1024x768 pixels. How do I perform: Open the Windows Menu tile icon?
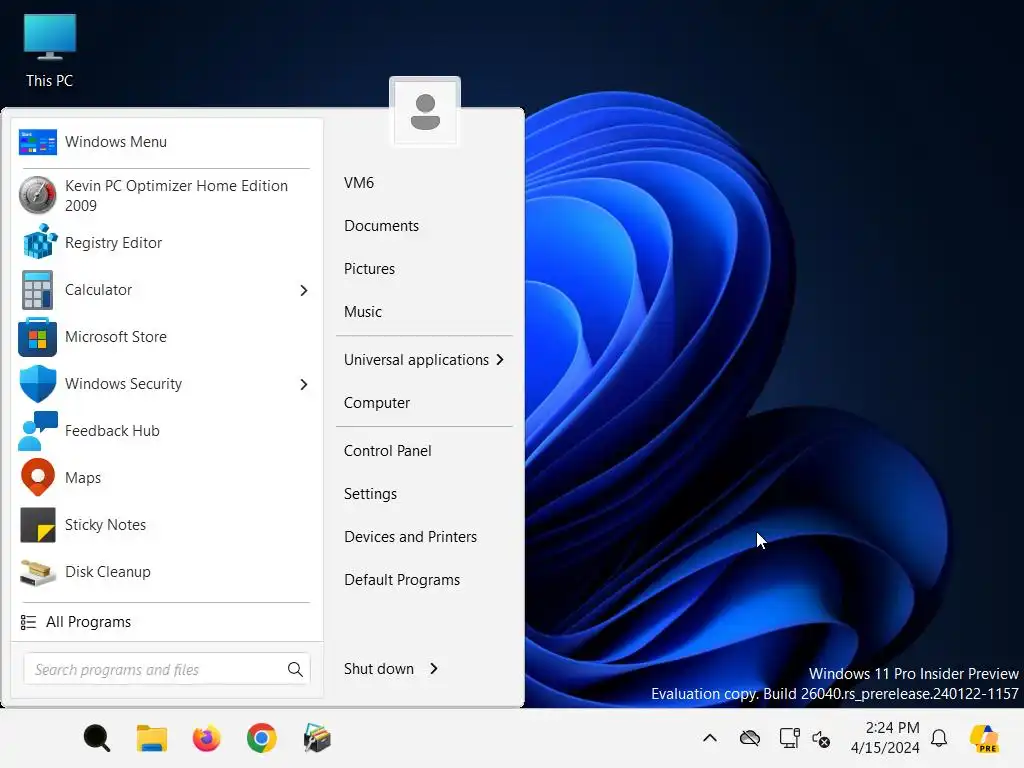[x=38, y=142]
